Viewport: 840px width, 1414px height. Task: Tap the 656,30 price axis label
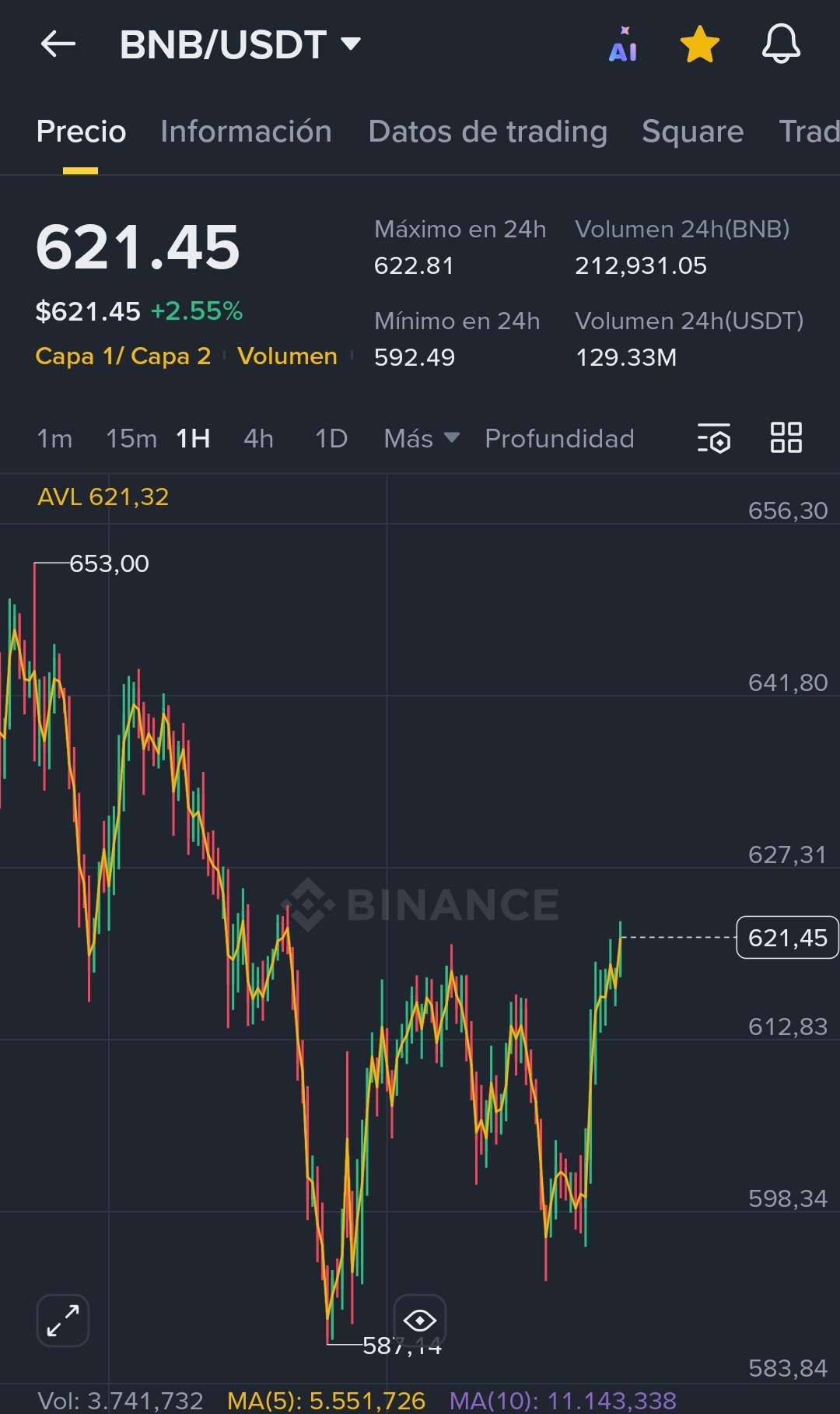(x=788, y=511)
